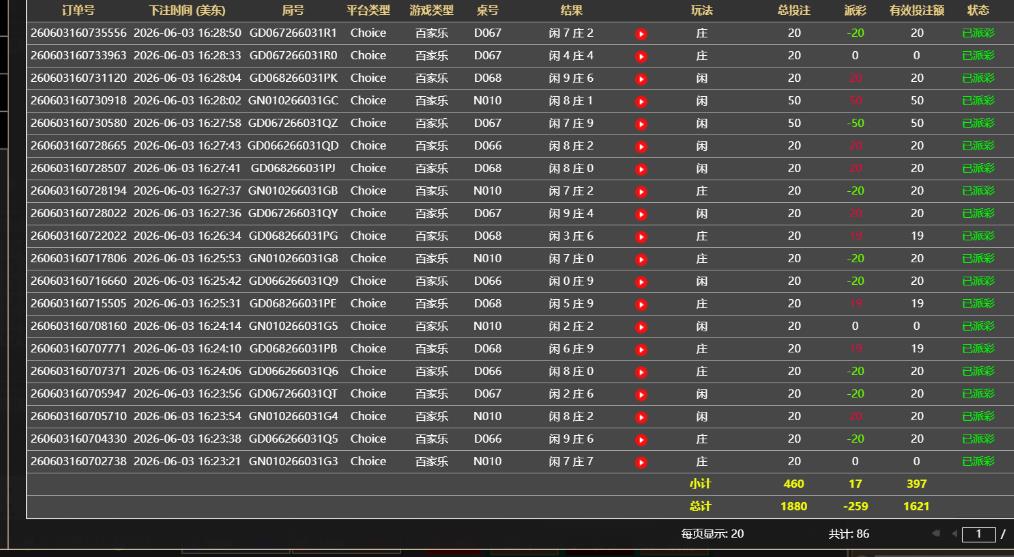Click the 结果 column header
The height and width of the screenshot is (557, 1014).
pos(571,10)
